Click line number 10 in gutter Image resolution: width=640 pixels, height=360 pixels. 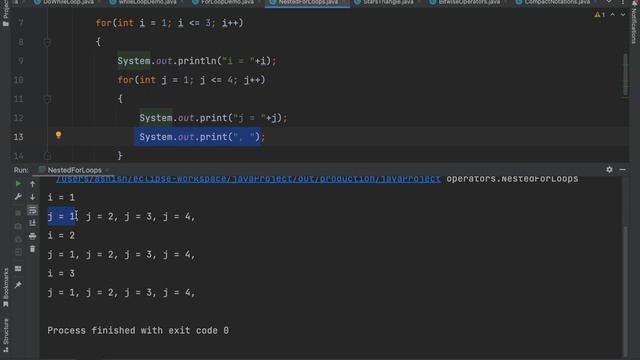click(x=18, y=80)
